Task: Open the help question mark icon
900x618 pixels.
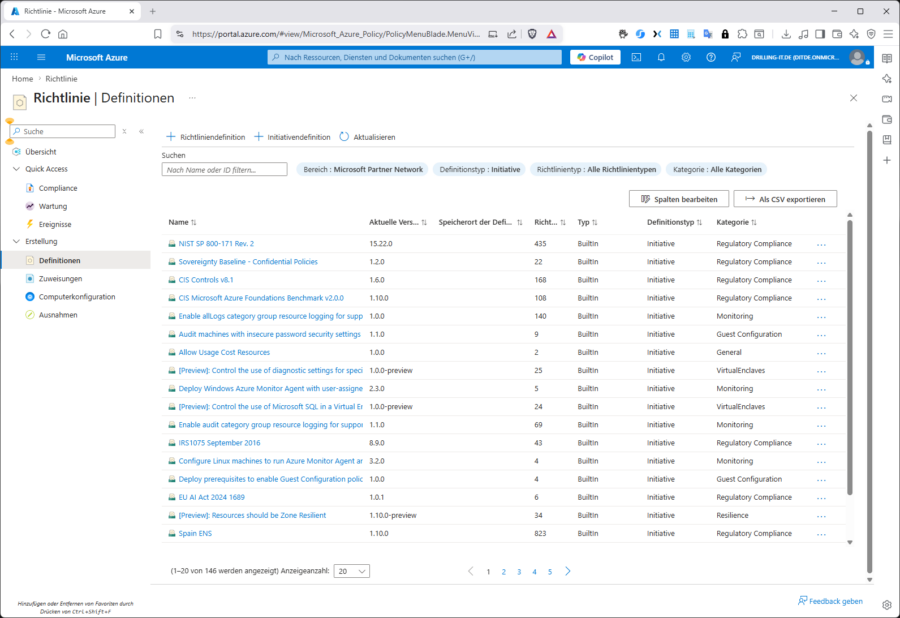Action: [x=711, y=57]
